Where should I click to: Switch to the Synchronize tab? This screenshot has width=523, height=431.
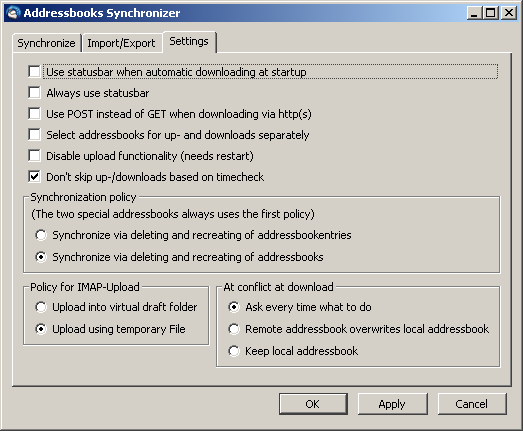point(47,43)
